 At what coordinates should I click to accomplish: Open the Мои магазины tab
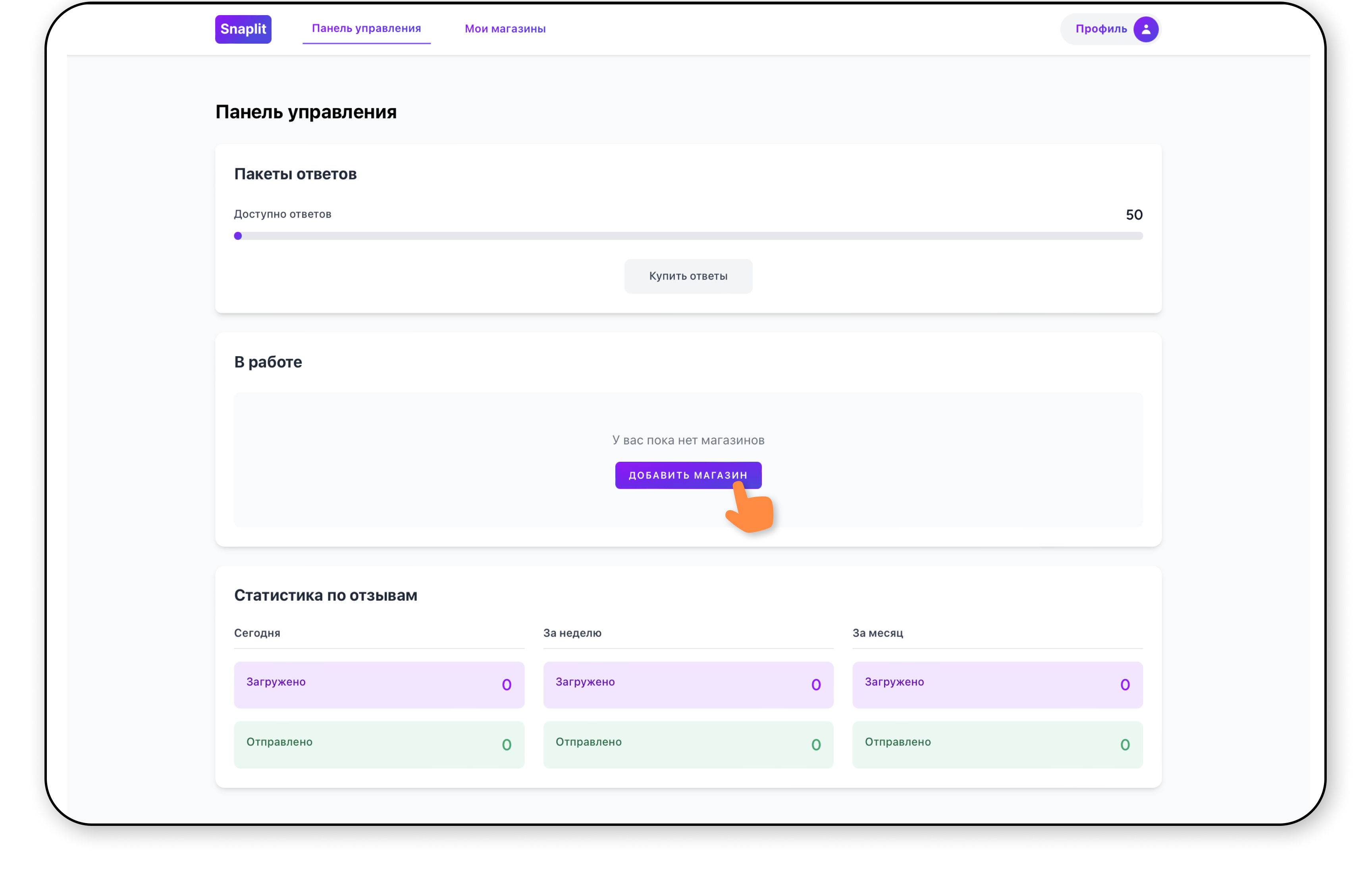(505, 29)
